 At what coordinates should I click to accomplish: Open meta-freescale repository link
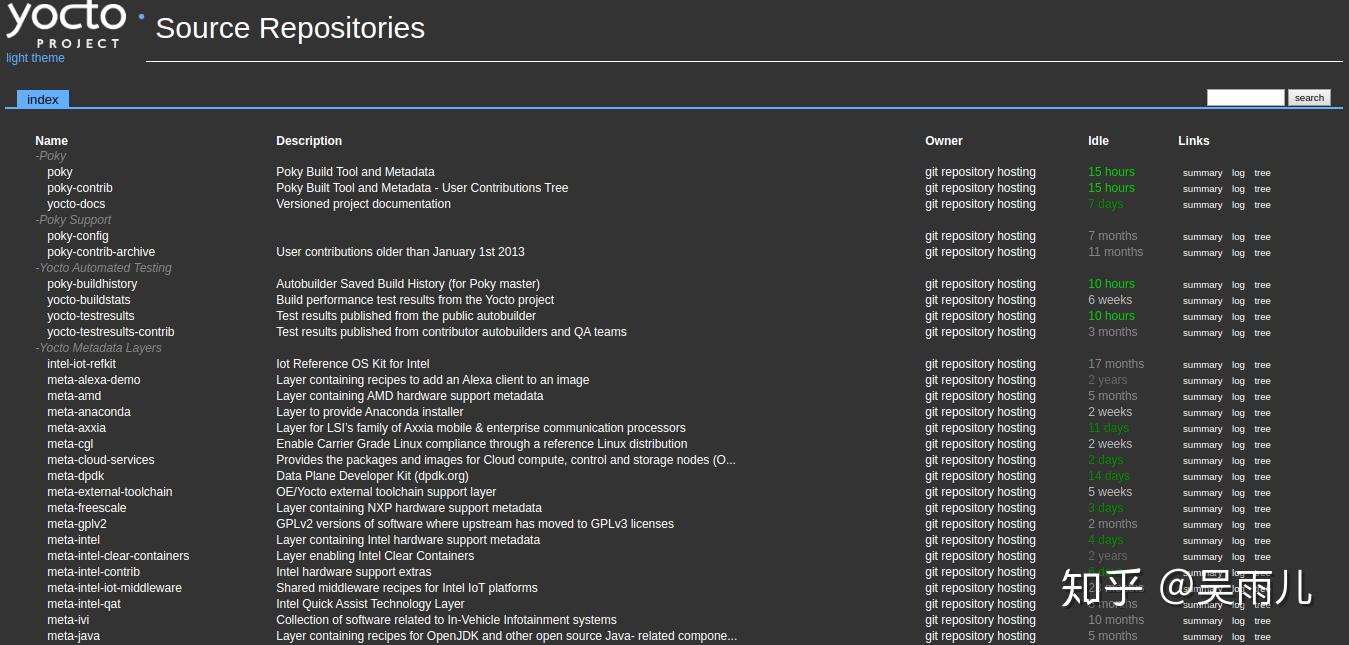(87, 508)
